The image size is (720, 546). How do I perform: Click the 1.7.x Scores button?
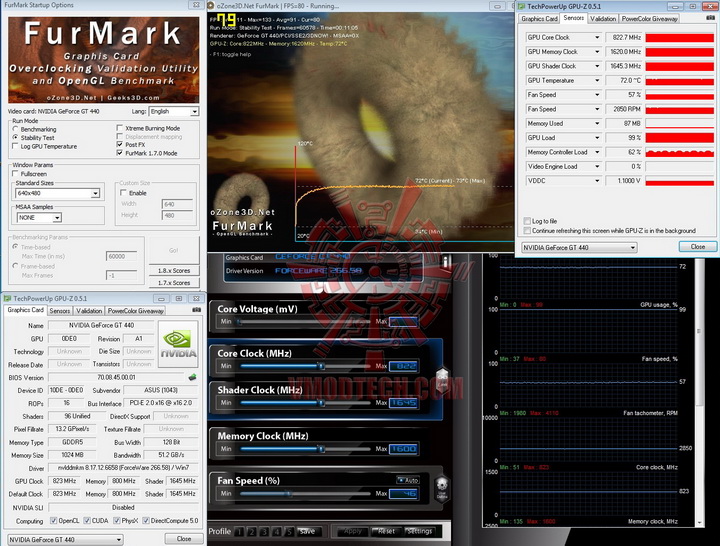click(x=174, y=283)
